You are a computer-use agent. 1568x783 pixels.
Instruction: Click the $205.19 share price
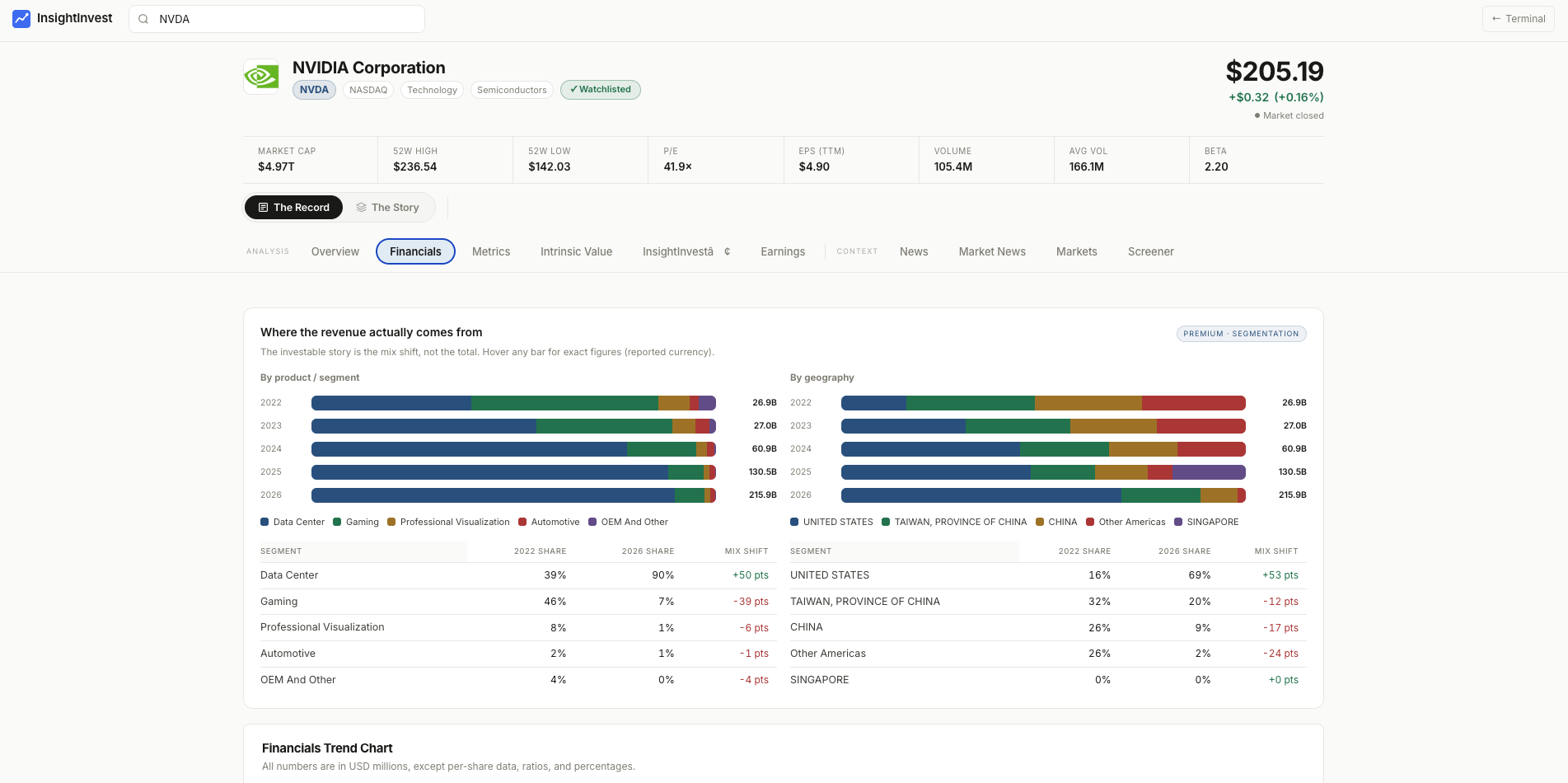(1275, 72)
